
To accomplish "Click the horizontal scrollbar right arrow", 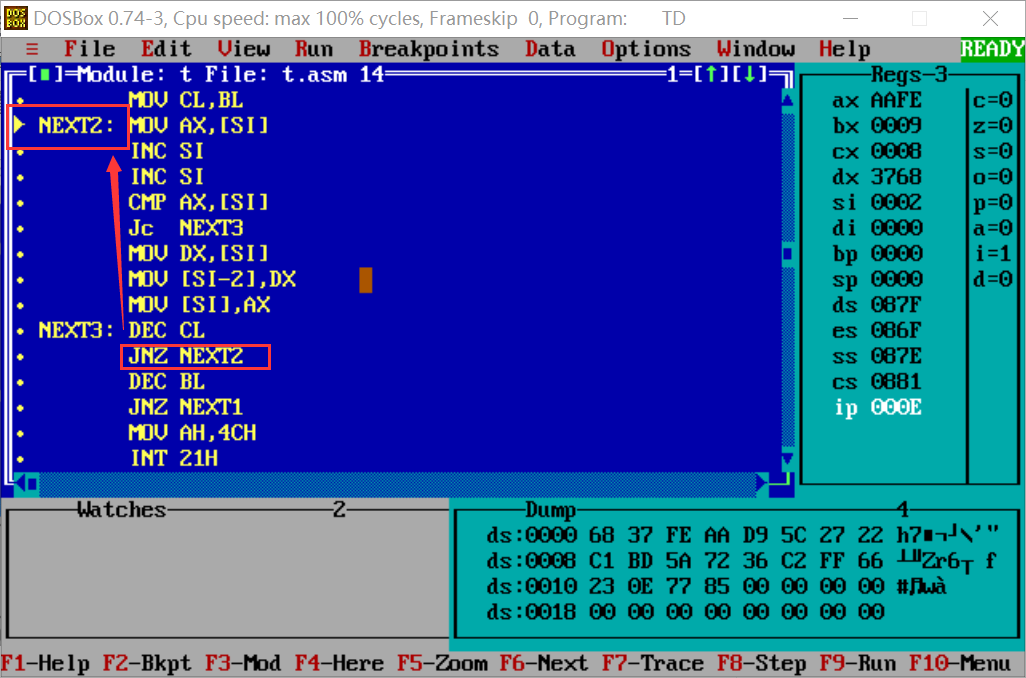I will tap(762, 484).
